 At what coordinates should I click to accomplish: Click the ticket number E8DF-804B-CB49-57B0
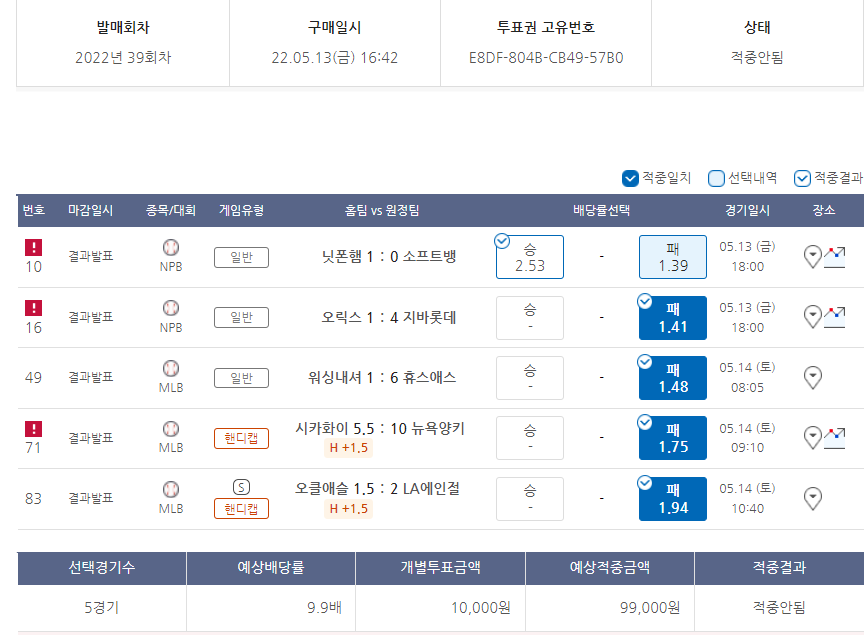pyautogui.click(x=546, y=58)
